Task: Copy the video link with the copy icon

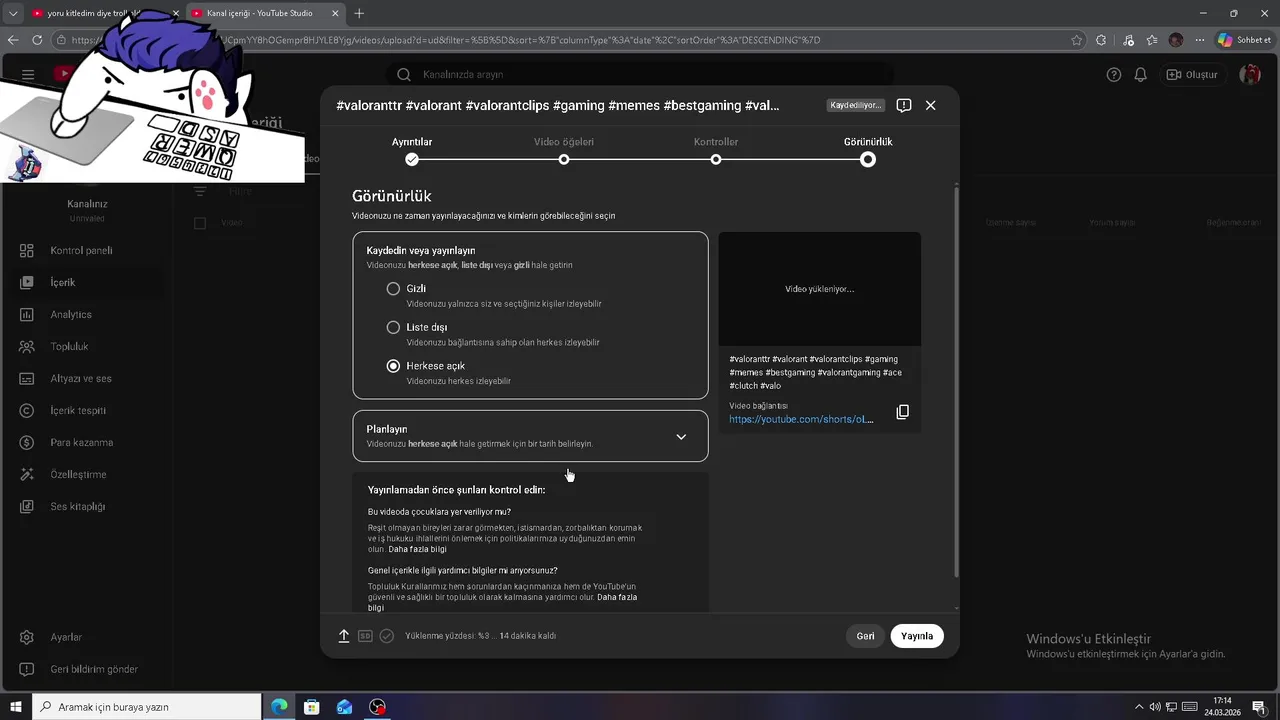Action: click(902, 412)
